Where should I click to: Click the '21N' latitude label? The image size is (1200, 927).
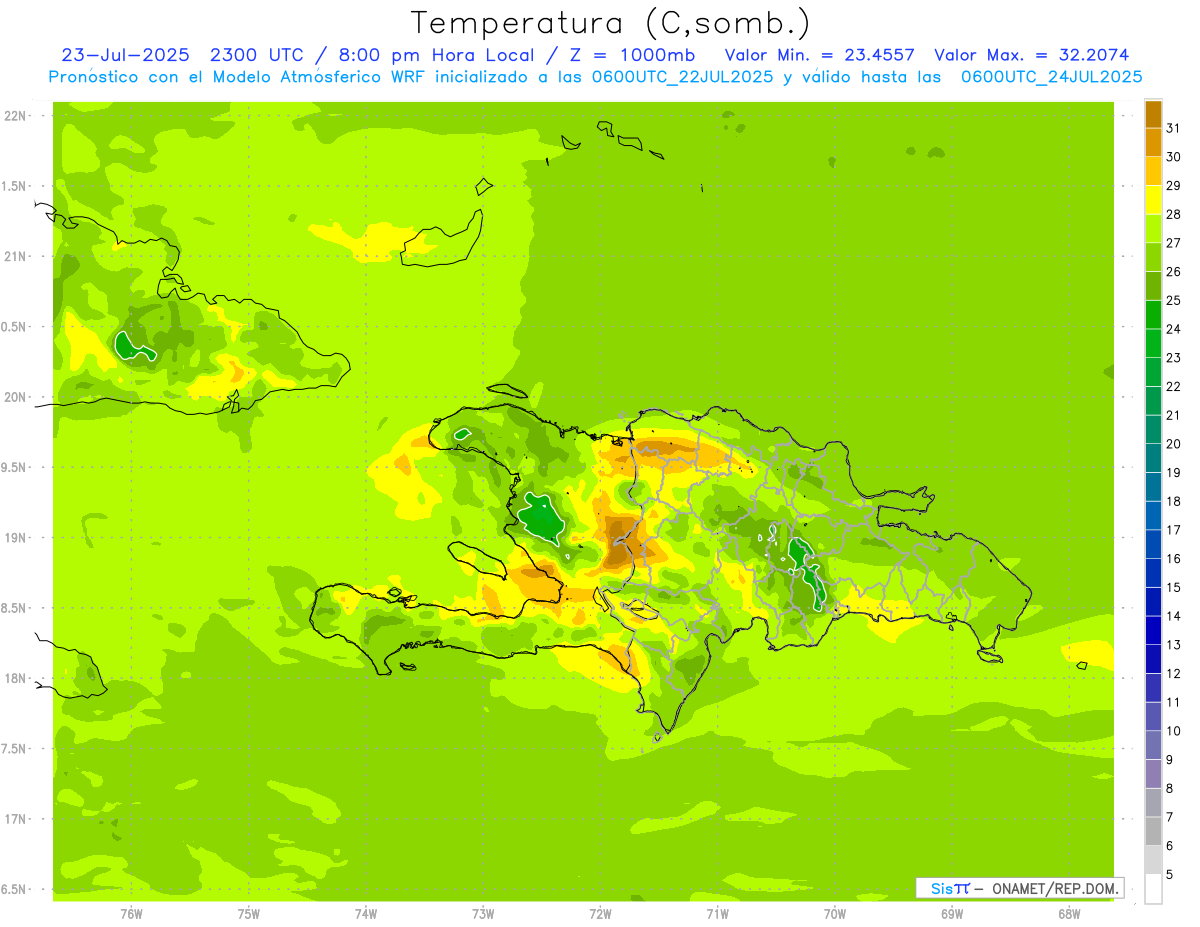point(17,257)
